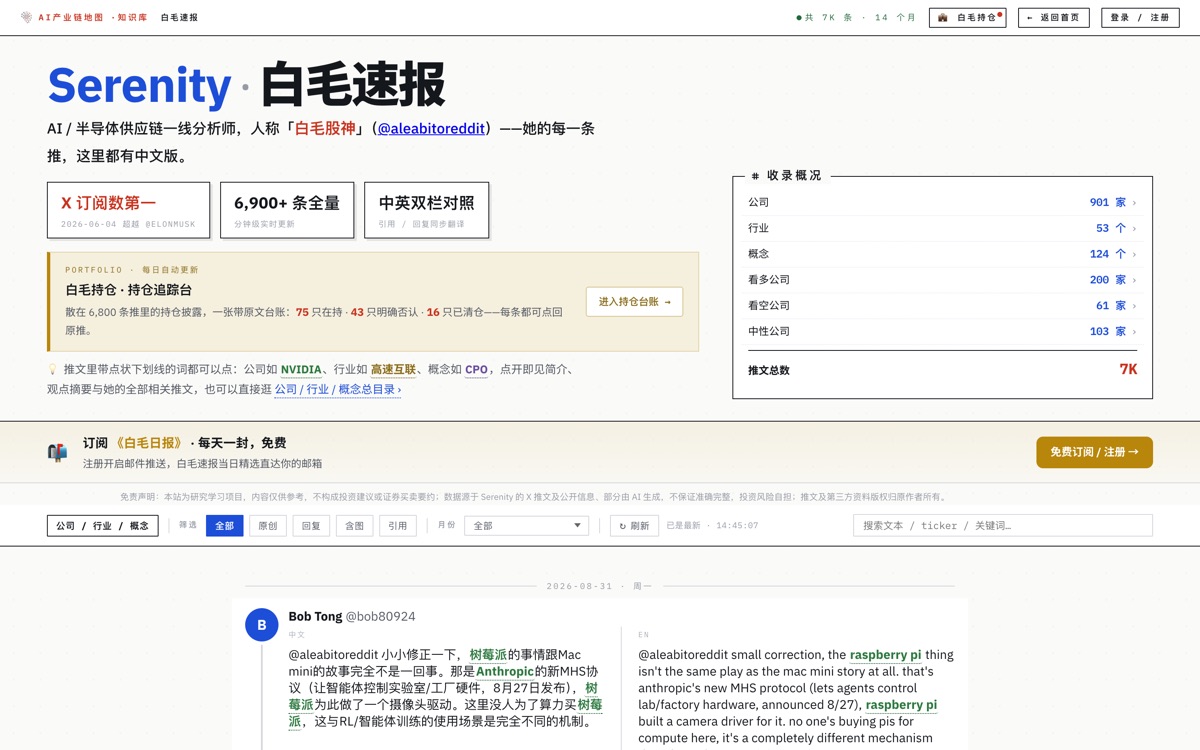This screenshot has height=750, width=1200.
Task: Open the 白毛持仓 button in header
Action: click(x=967, y=17)
